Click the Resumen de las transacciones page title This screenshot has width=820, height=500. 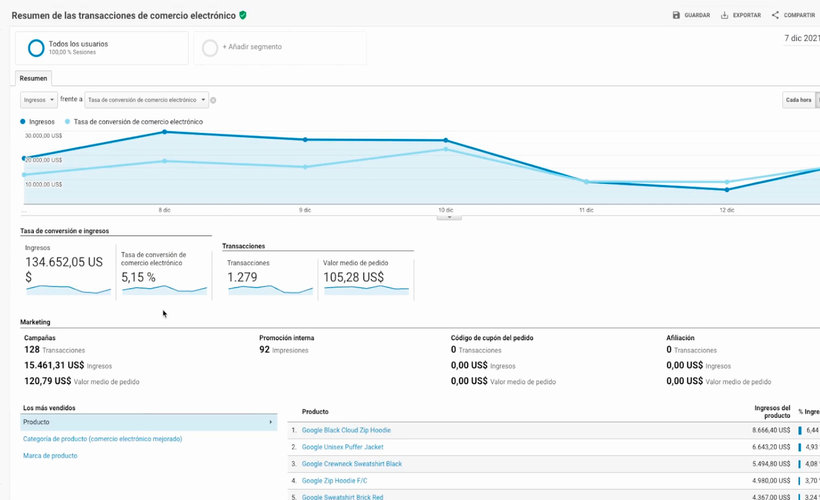pos(123,16)
